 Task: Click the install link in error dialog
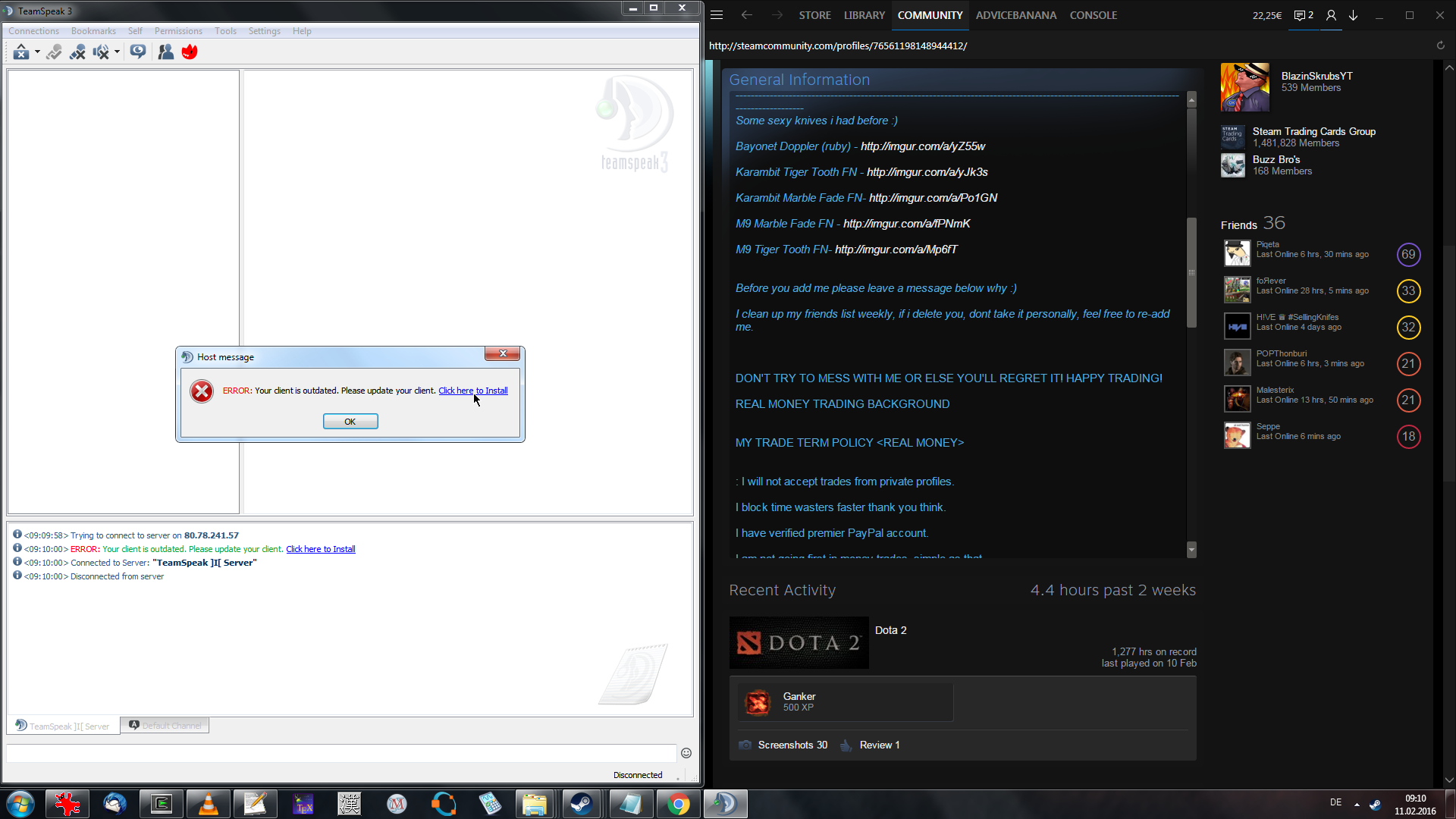tap(472, 391)
